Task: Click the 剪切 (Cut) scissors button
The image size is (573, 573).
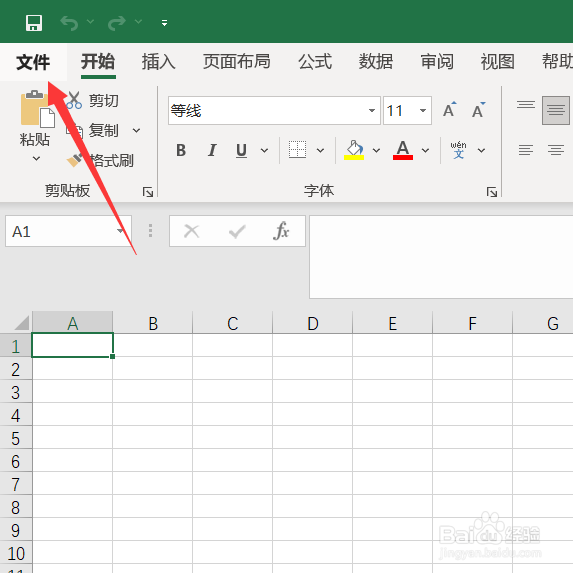Action: coord(92,100)
